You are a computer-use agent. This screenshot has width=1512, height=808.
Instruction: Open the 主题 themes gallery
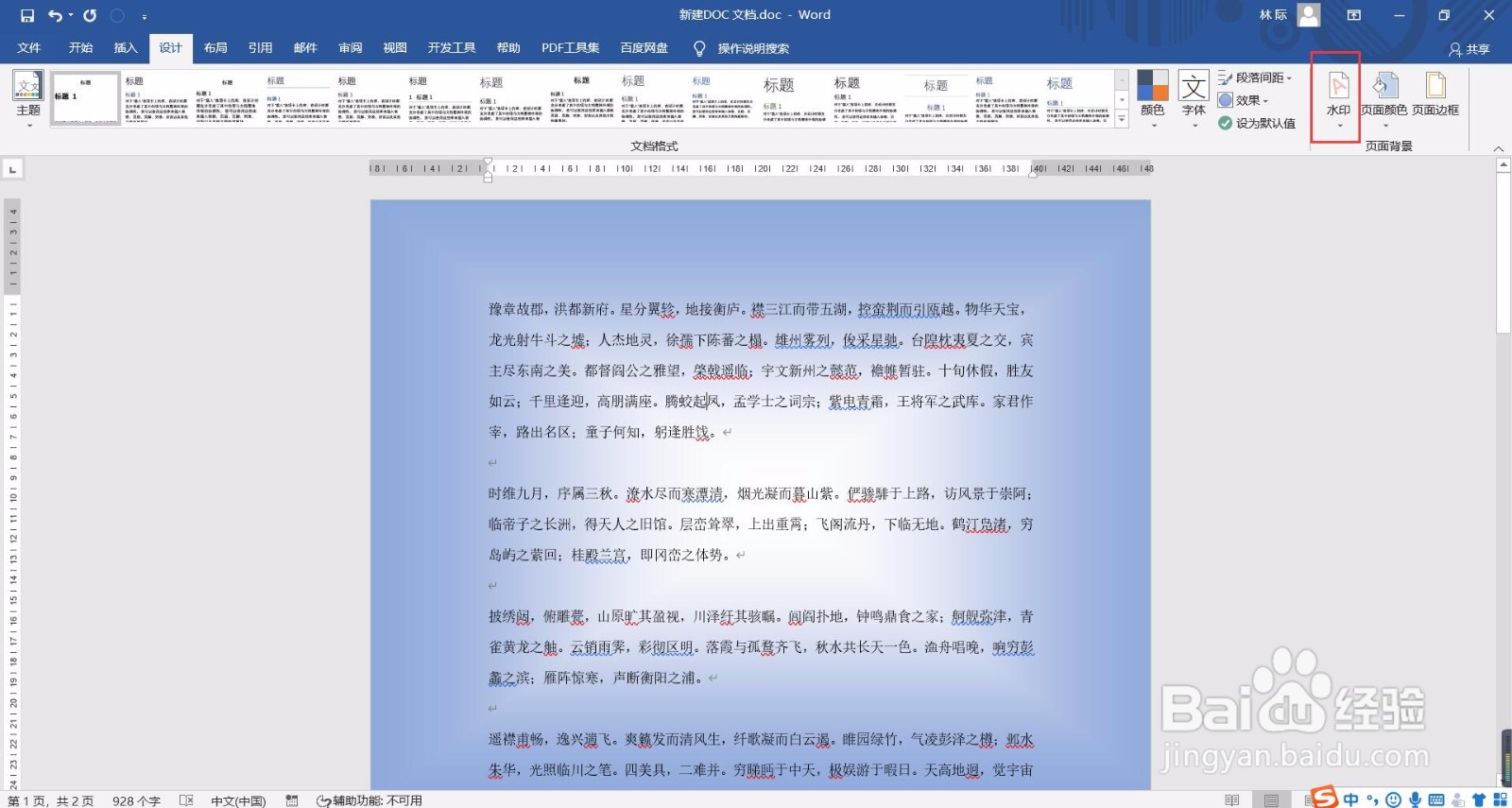(x=28, y=98)
